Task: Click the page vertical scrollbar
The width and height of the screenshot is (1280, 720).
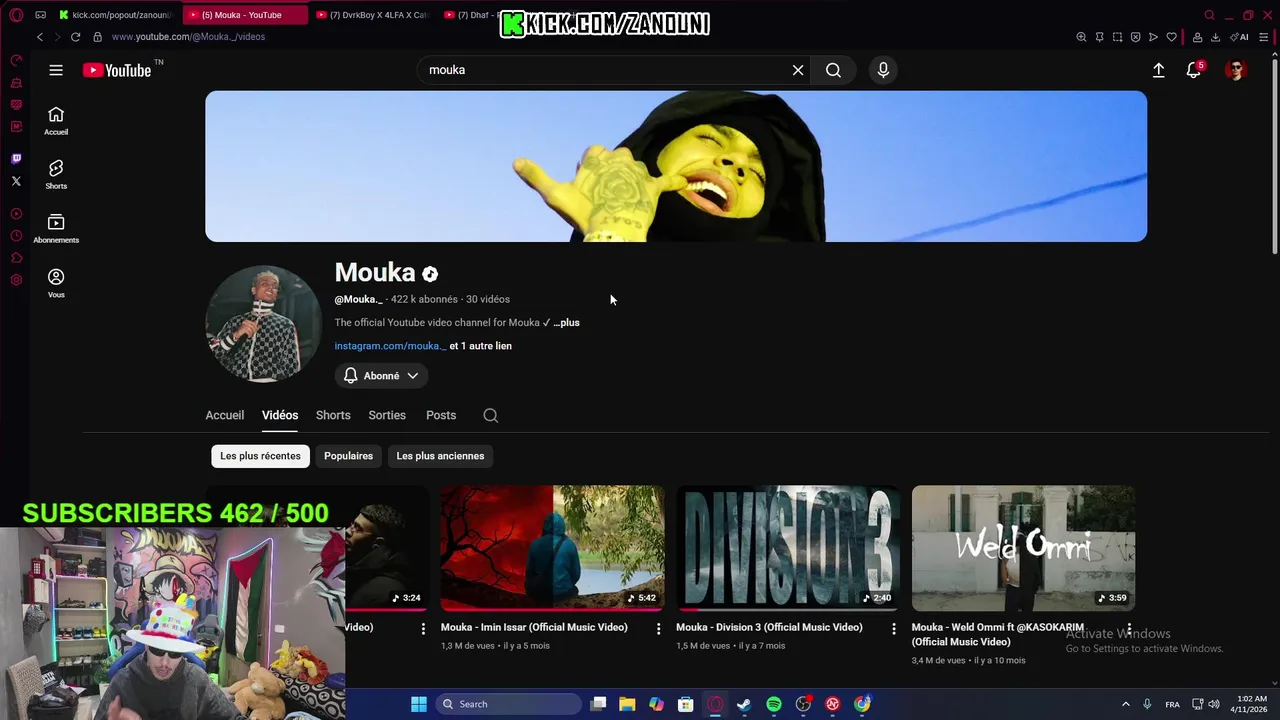Action: tap(1274, 155)
